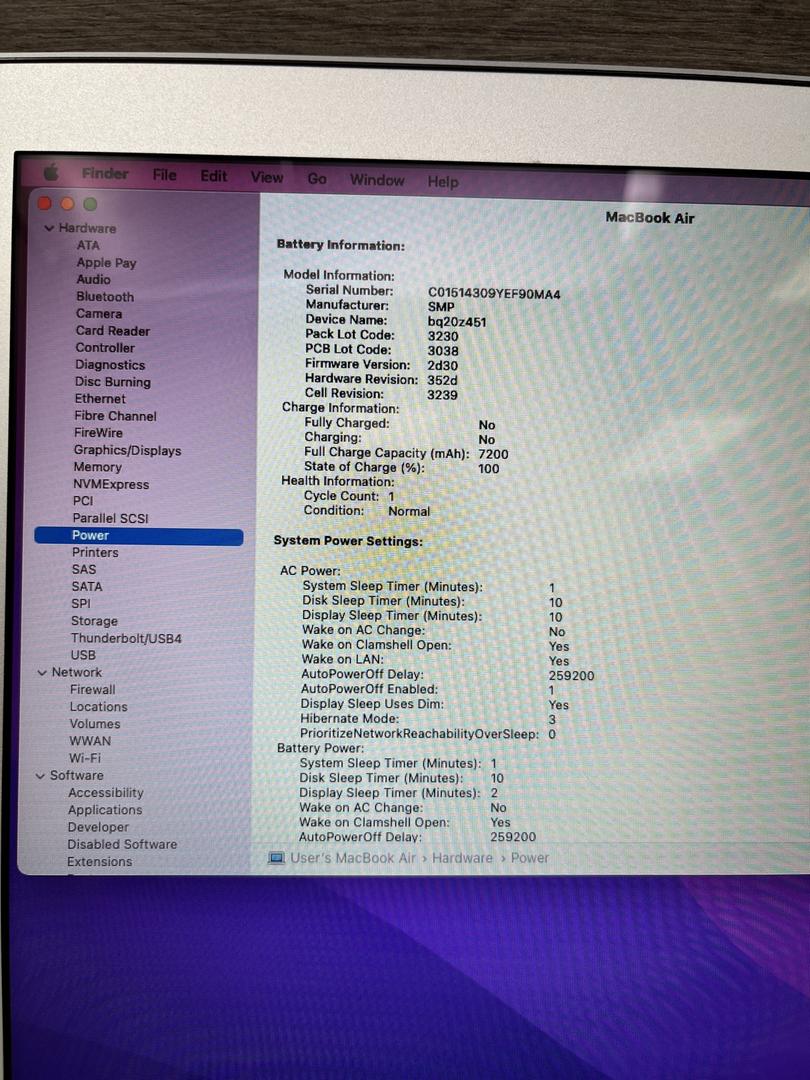Viewport: 810px width, 1080px height.
Task: Select Storage in the sidebar
Action: [x=94, y=621]
